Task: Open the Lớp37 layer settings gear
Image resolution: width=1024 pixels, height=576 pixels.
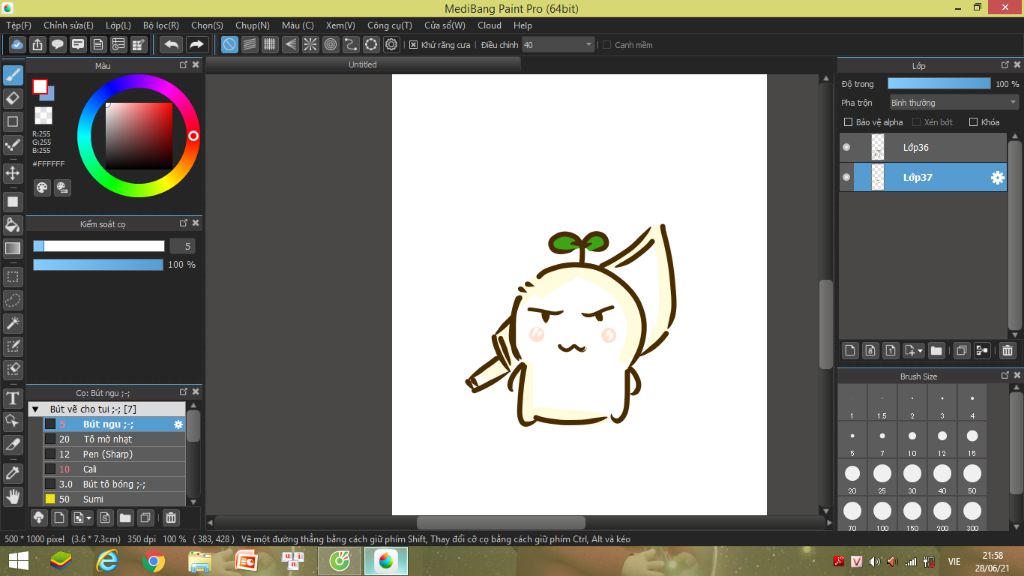Action: tap(997, 178)
